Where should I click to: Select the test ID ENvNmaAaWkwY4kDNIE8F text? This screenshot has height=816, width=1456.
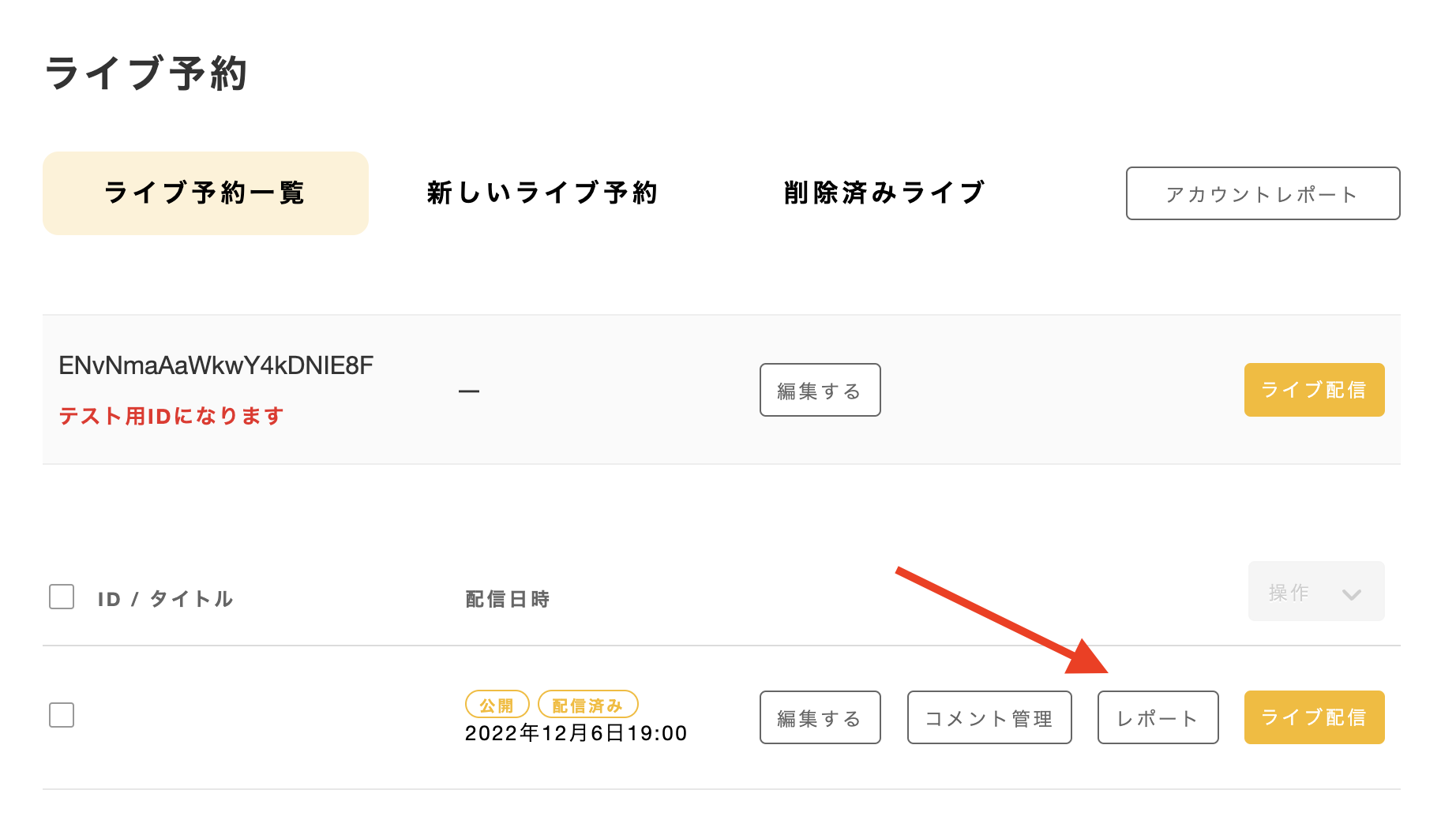(x=216, y=365)
